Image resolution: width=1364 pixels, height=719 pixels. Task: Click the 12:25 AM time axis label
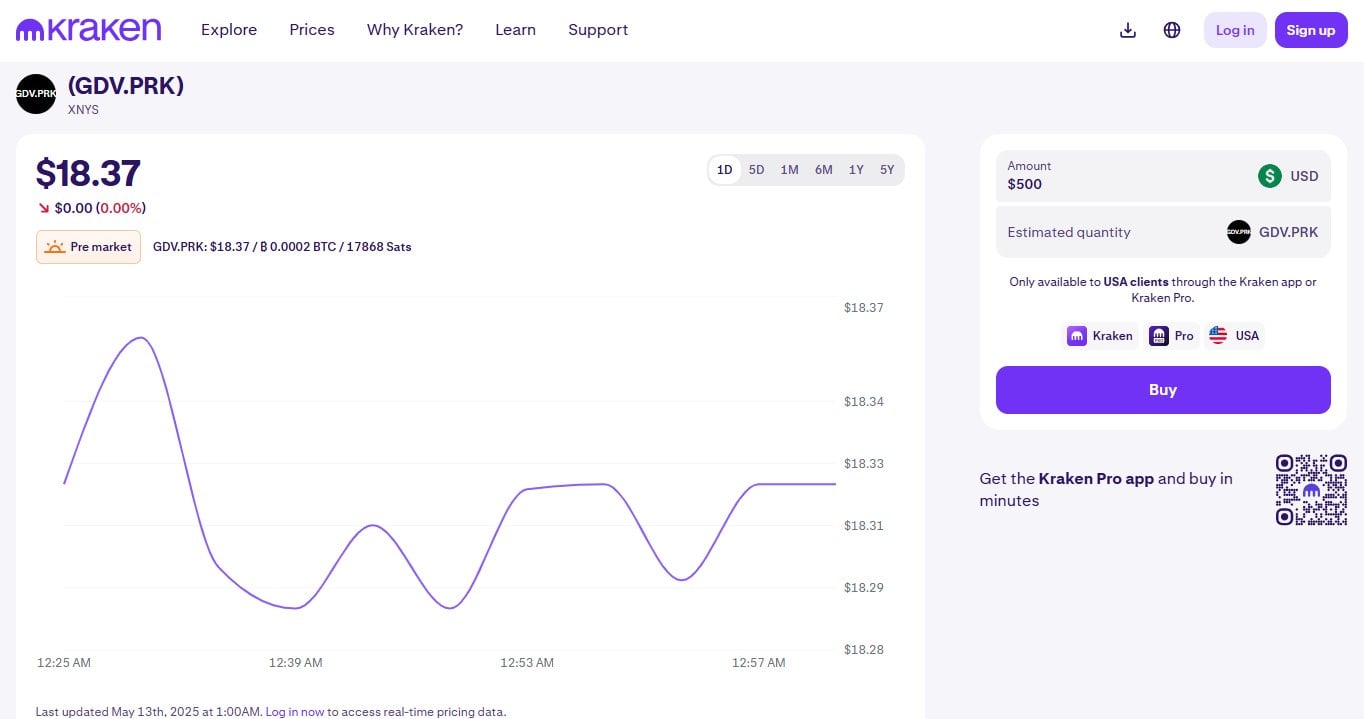coord(64,663)
